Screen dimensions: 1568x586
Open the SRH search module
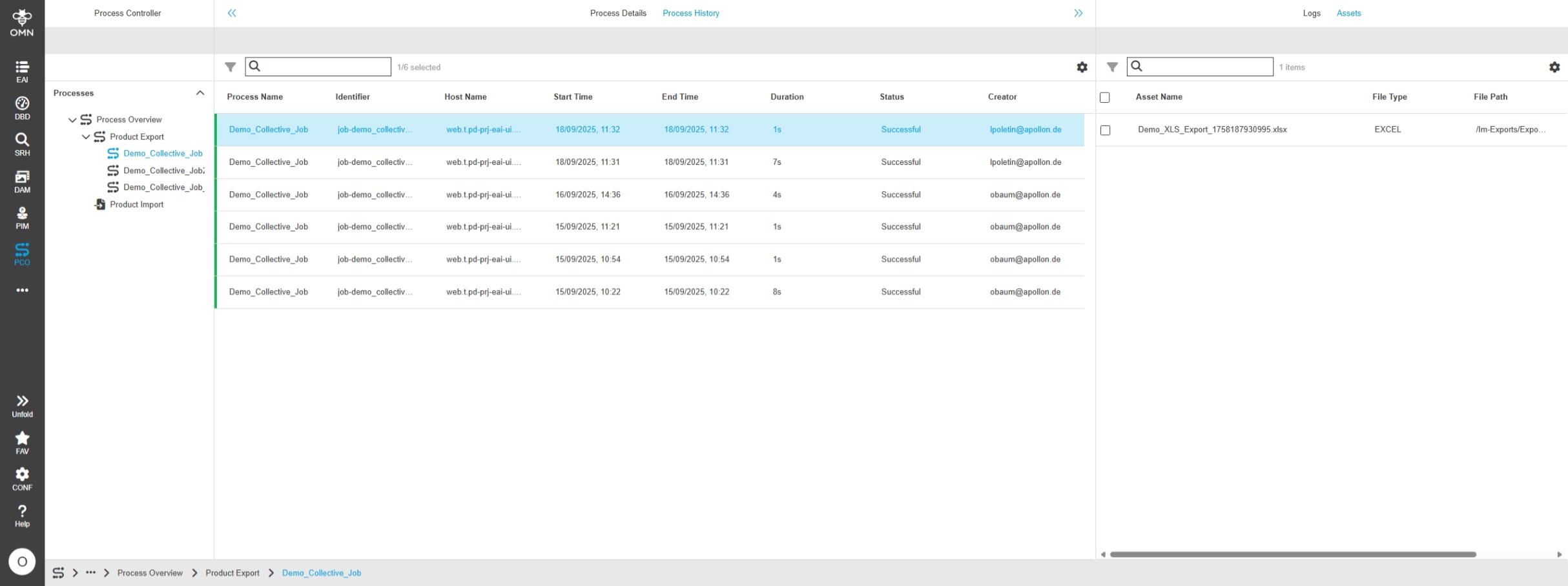22,144
